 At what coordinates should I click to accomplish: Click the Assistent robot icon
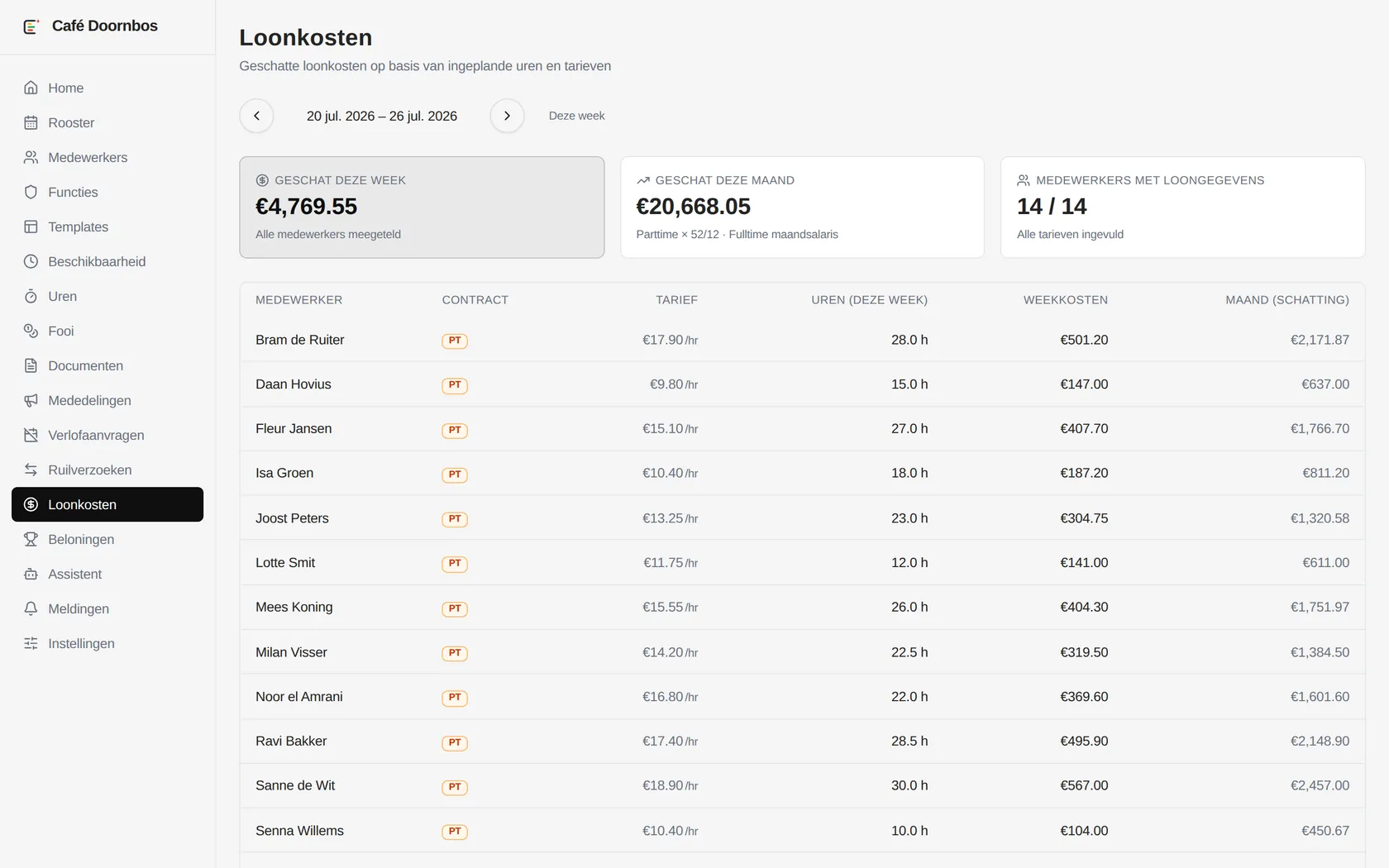pos(31,574)
